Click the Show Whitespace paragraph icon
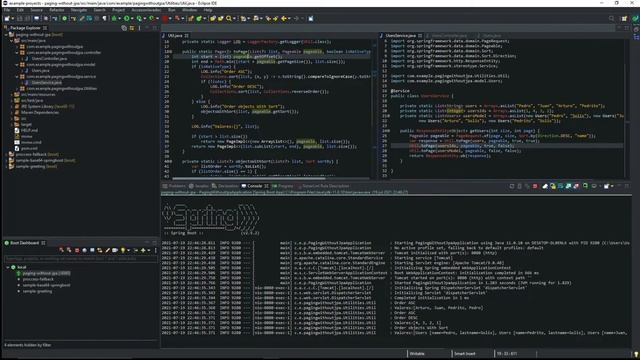Screen dimensions: 640x360 (x=104, y=18)
